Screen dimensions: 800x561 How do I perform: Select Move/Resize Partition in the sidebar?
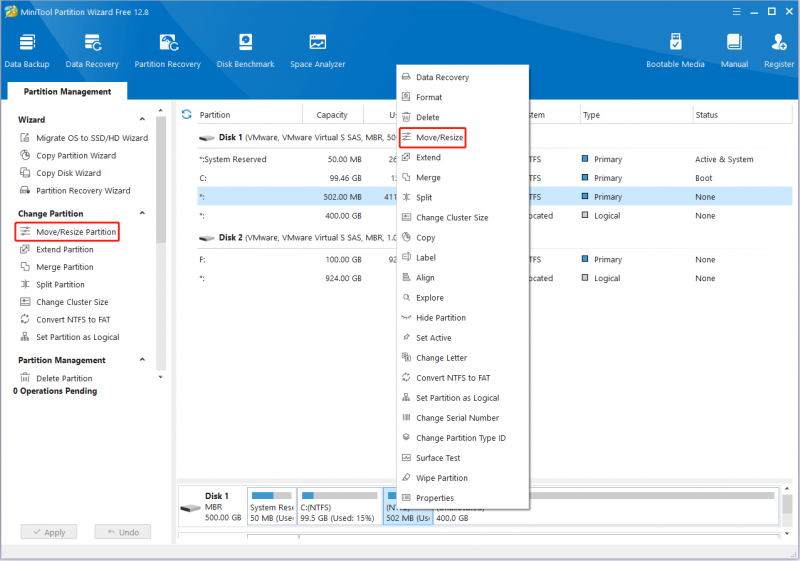click(x=67, y=232)
